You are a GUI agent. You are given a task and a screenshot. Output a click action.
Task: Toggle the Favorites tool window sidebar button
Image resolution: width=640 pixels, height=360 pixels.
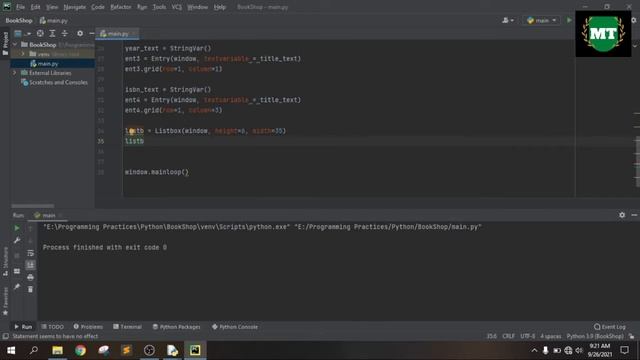[x=5, y=301]
